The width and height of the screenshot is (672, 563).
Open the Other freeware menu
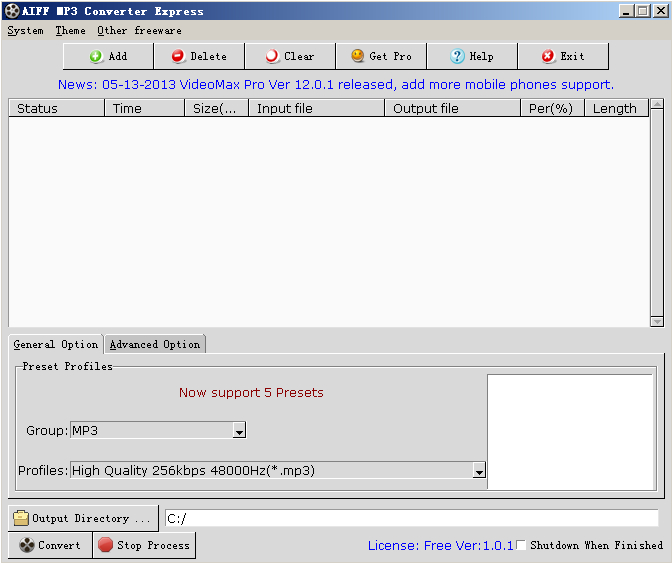139,31
